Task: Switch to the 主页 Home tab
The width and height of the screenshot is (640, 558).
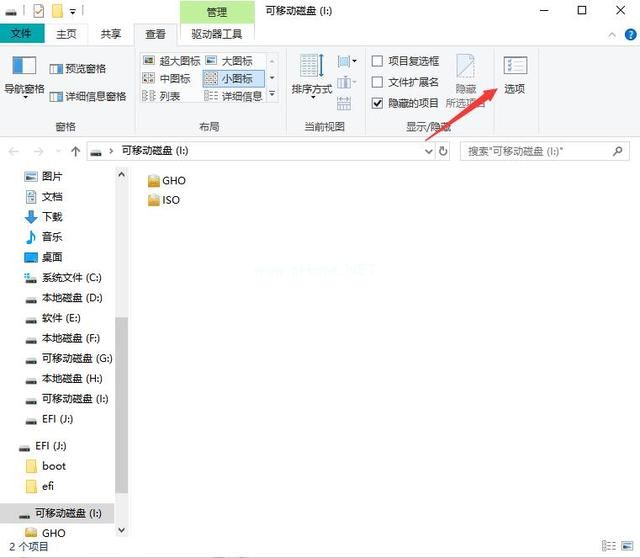Action: [x=66, y=33]
